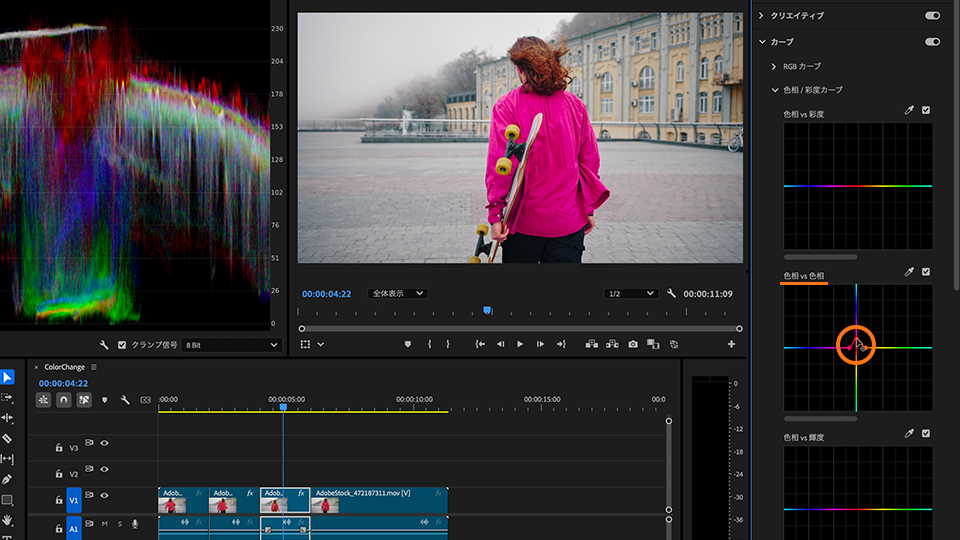Select the Slip tool

(x=7, y=459)
